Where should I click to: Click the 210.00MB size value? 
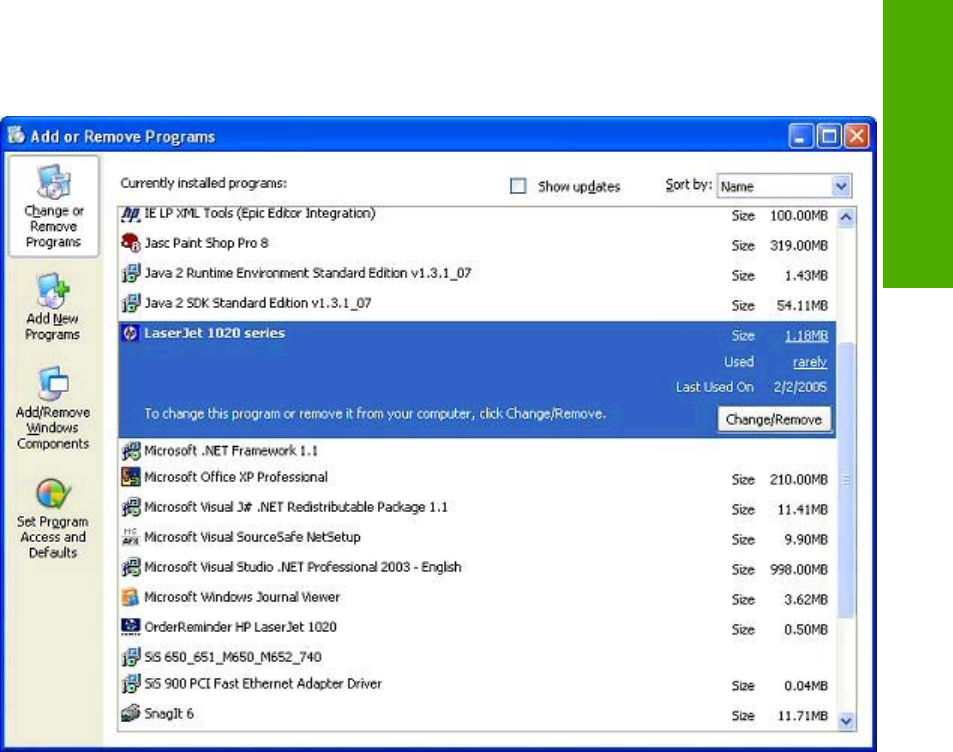(x=799, y=480)
